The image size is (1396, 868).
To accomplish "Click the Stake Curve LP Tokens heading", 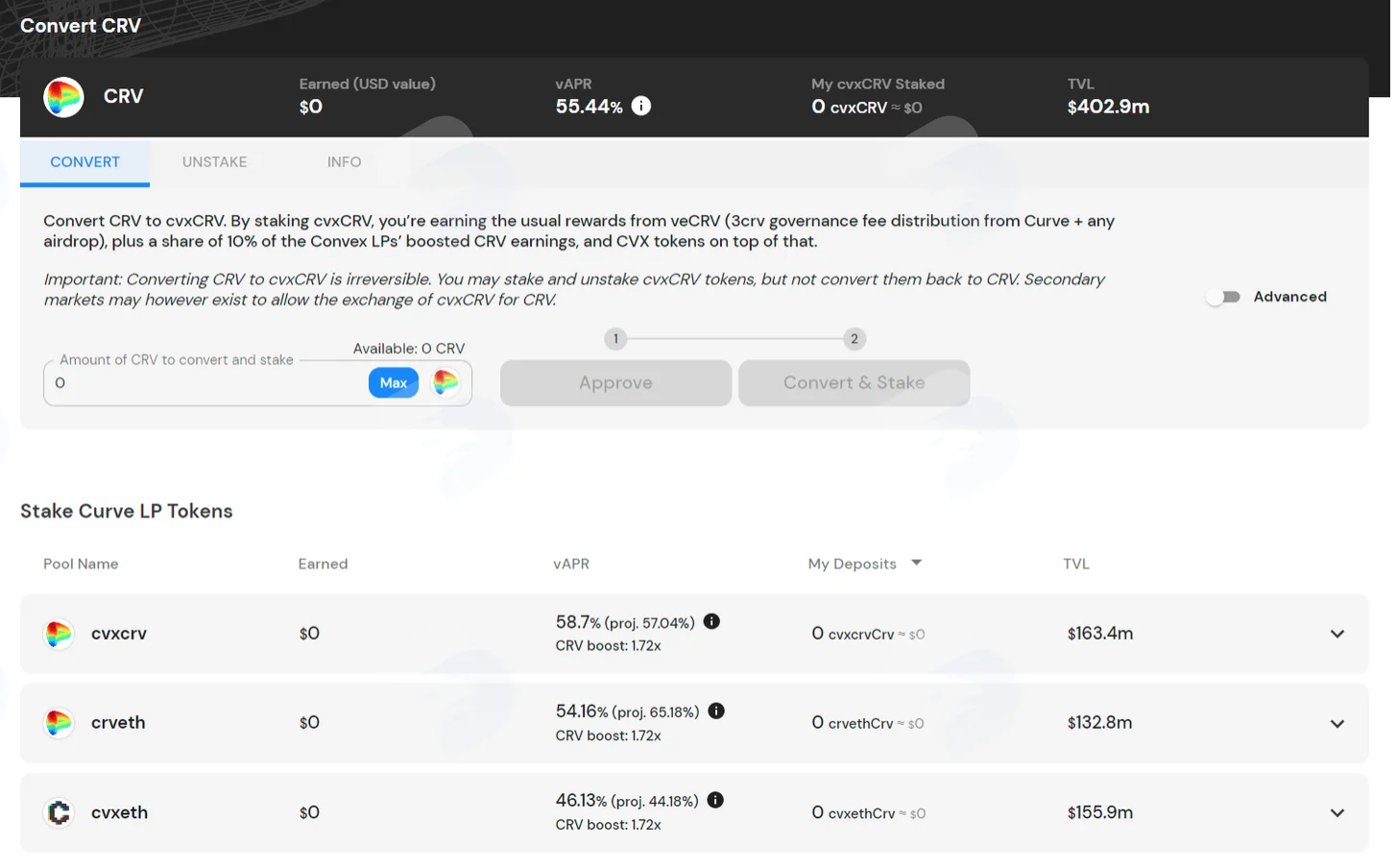I will point(127,511).
